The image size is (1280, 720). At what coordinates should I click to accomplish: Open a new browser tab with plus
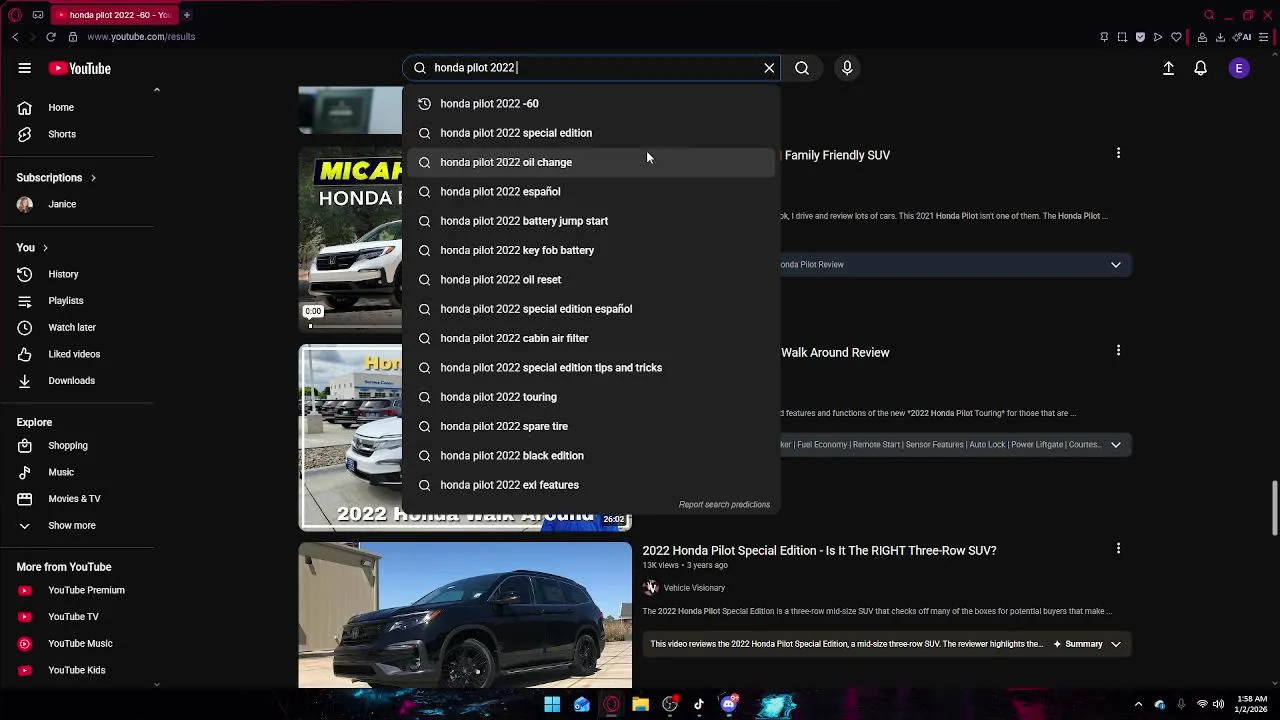pos(187,15)
